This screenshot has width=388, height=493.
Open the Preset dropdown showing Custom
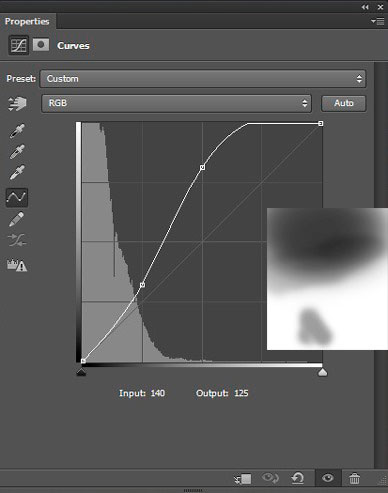pyautogui.click(x=203, y=79)
